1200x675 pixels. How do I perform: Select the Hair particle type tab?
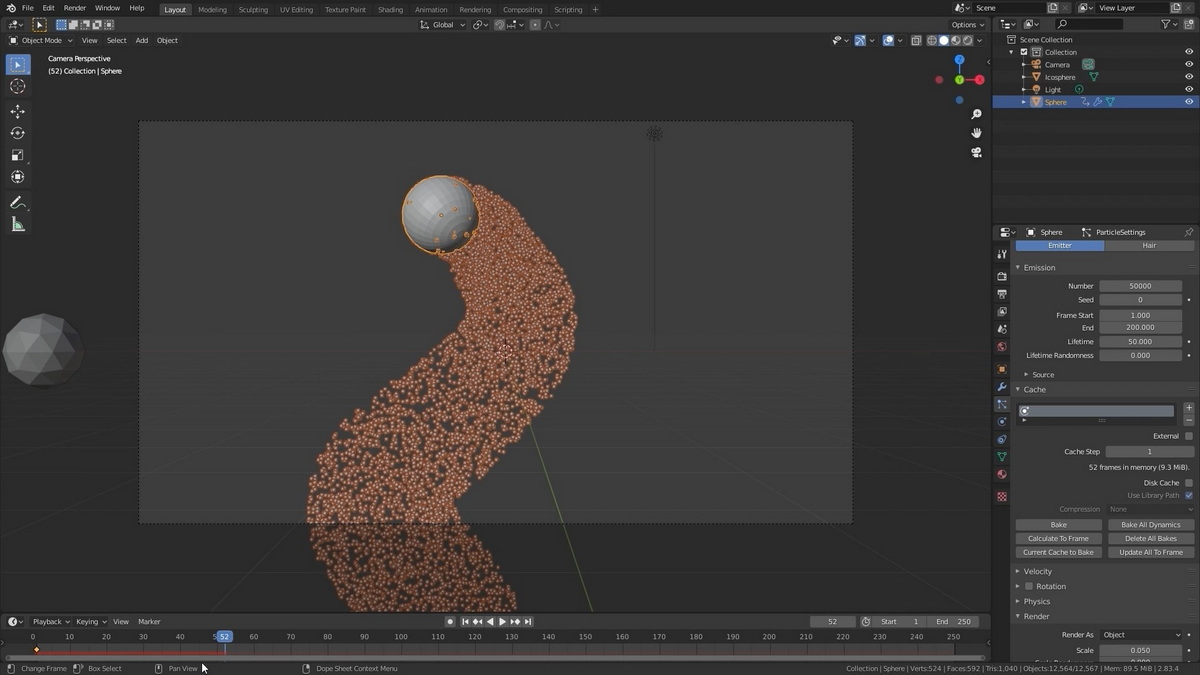click(x=1149, y=245)
